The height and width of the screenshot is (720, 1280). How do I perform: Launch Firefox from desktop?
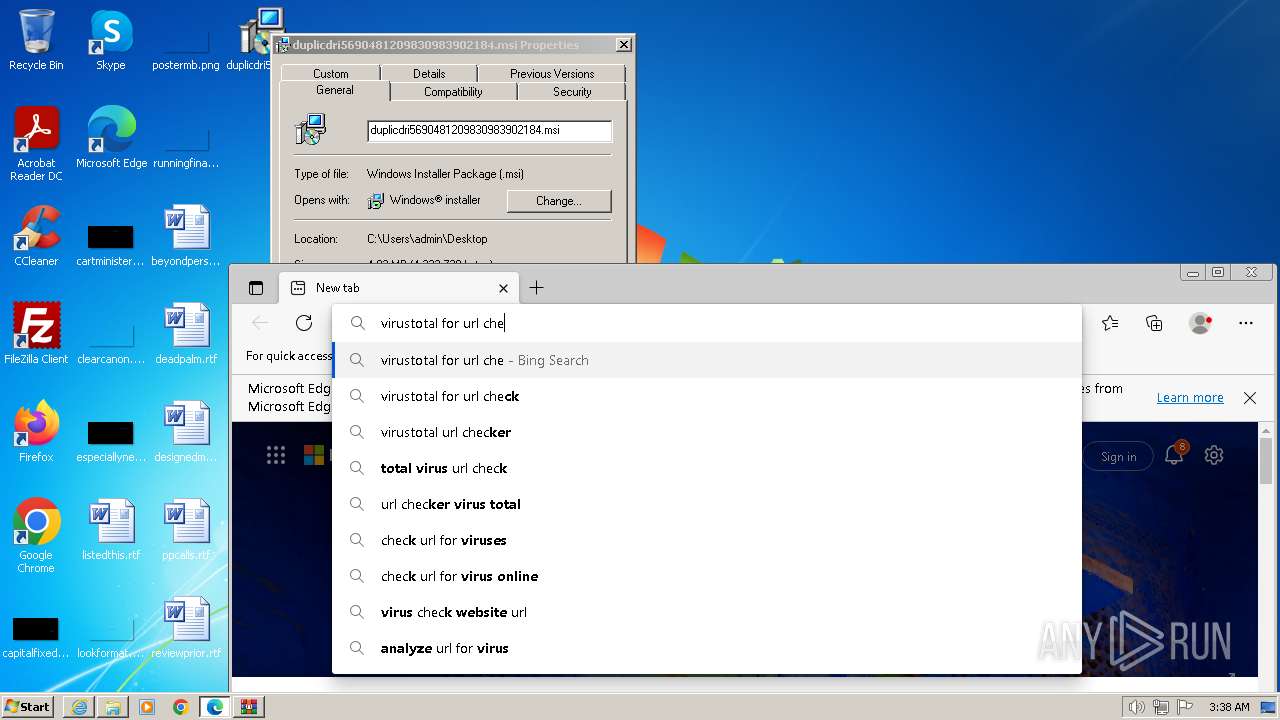pyautogui.click(x=36, y=431)
